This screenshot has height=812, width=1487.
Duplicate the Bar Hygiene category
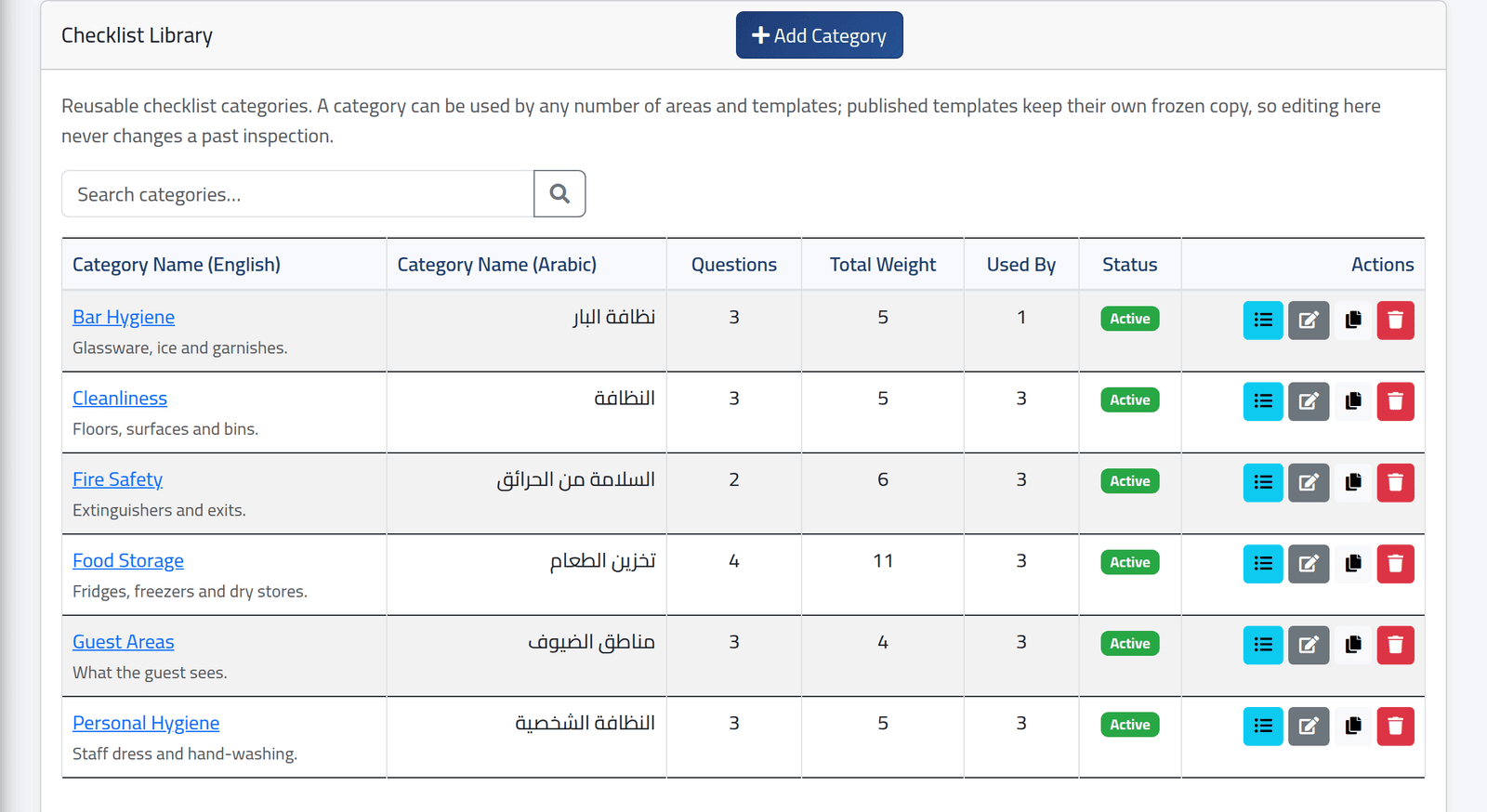[x=1353, y=321]
